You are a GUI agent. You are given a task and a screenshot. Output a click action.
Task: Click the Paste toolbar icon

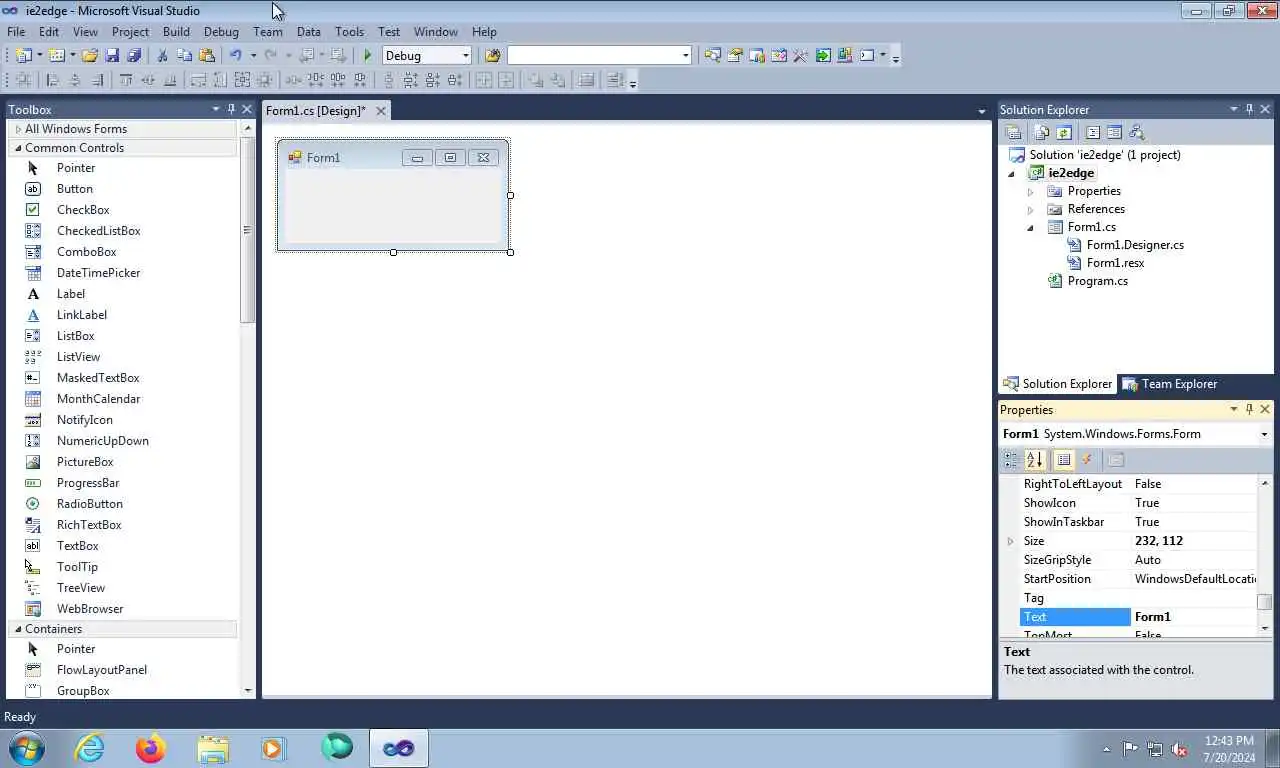[207, 55]
